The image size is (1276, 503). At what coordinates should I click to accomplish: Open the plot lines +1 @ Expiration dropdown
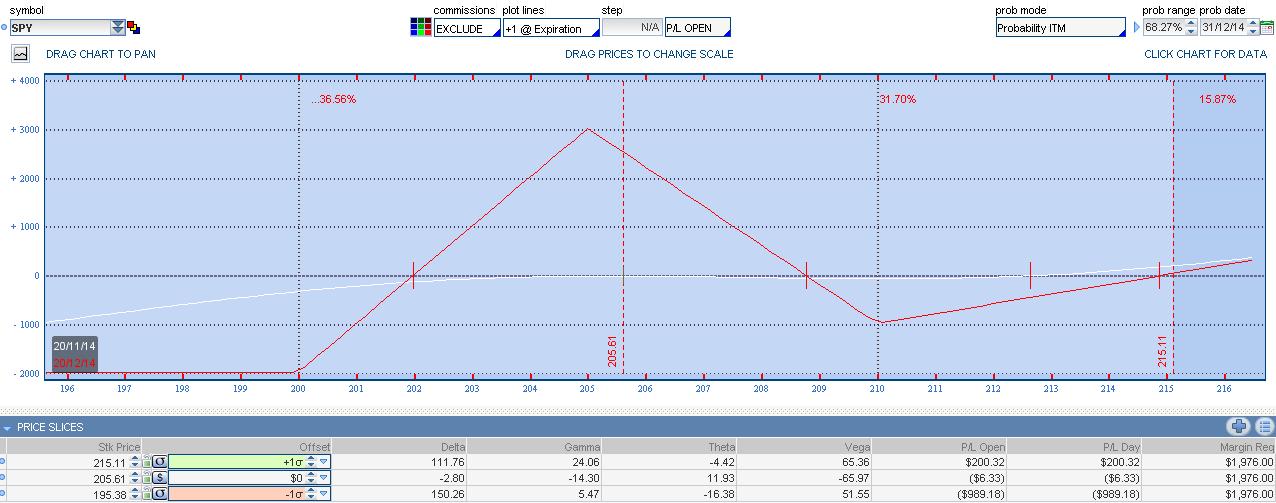pyautogui.click(x=551, y=28)
